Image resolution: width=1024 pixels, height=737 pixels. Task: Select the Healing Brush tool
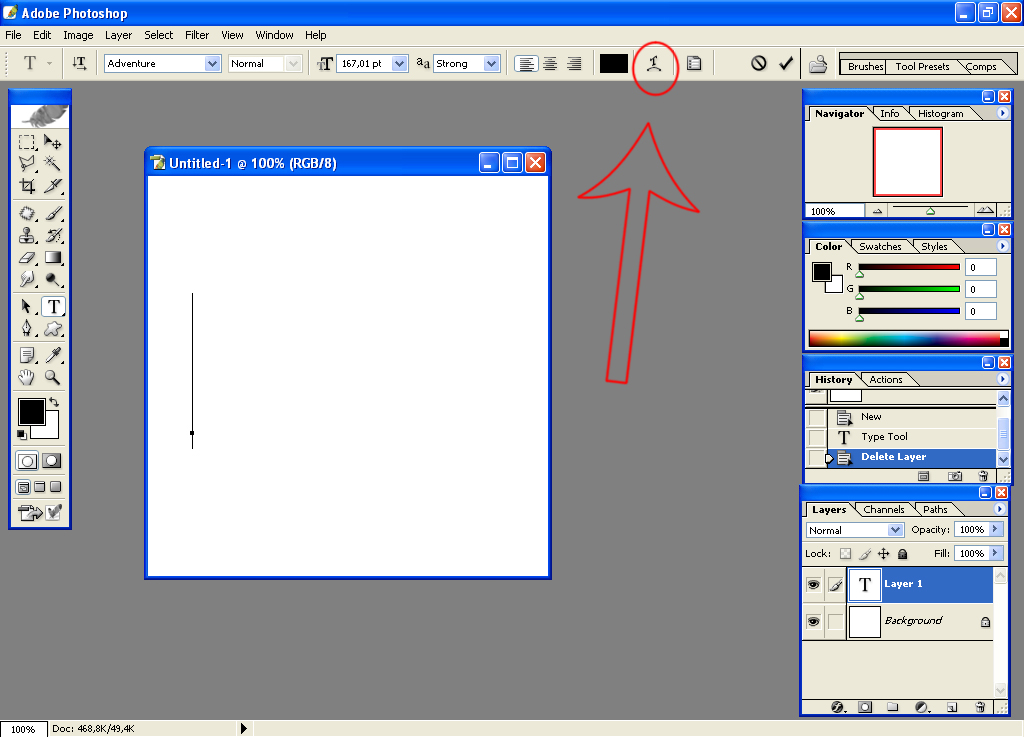coord(27,213)
